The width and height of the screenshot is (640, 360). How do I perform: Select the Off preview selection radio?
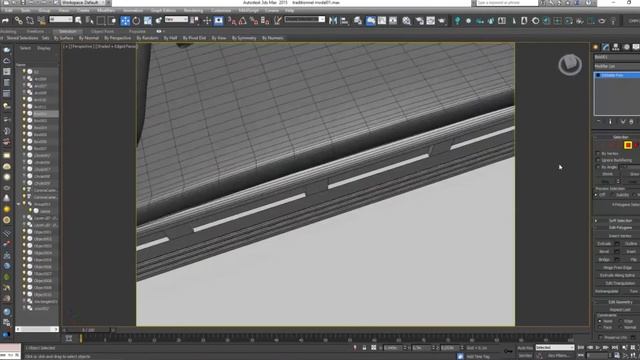(x=596, y=195)
